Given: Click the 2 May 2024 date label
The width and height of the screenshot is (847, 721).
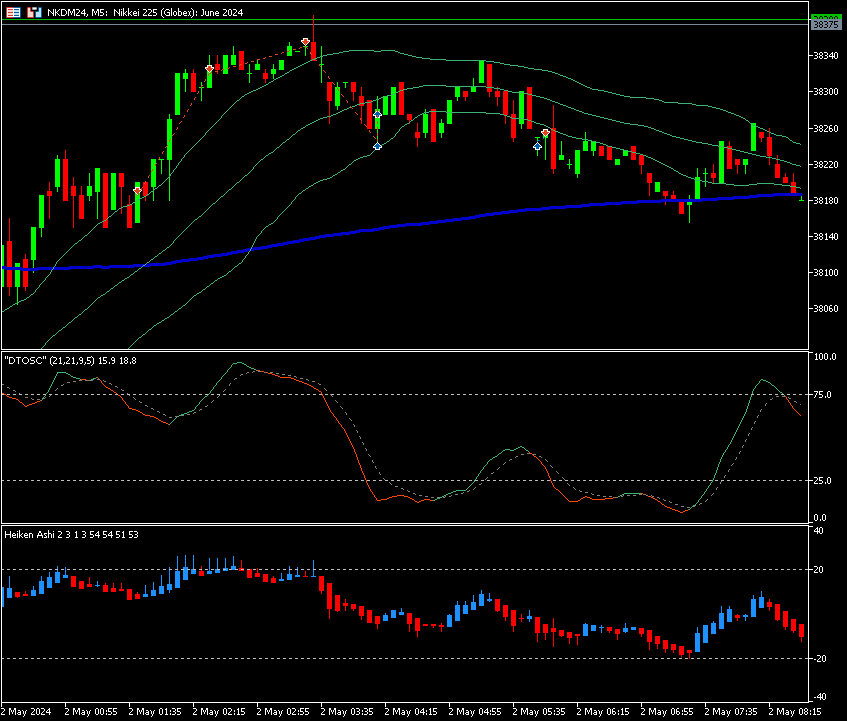Looking at the screenshot, I should pos(26,711).
